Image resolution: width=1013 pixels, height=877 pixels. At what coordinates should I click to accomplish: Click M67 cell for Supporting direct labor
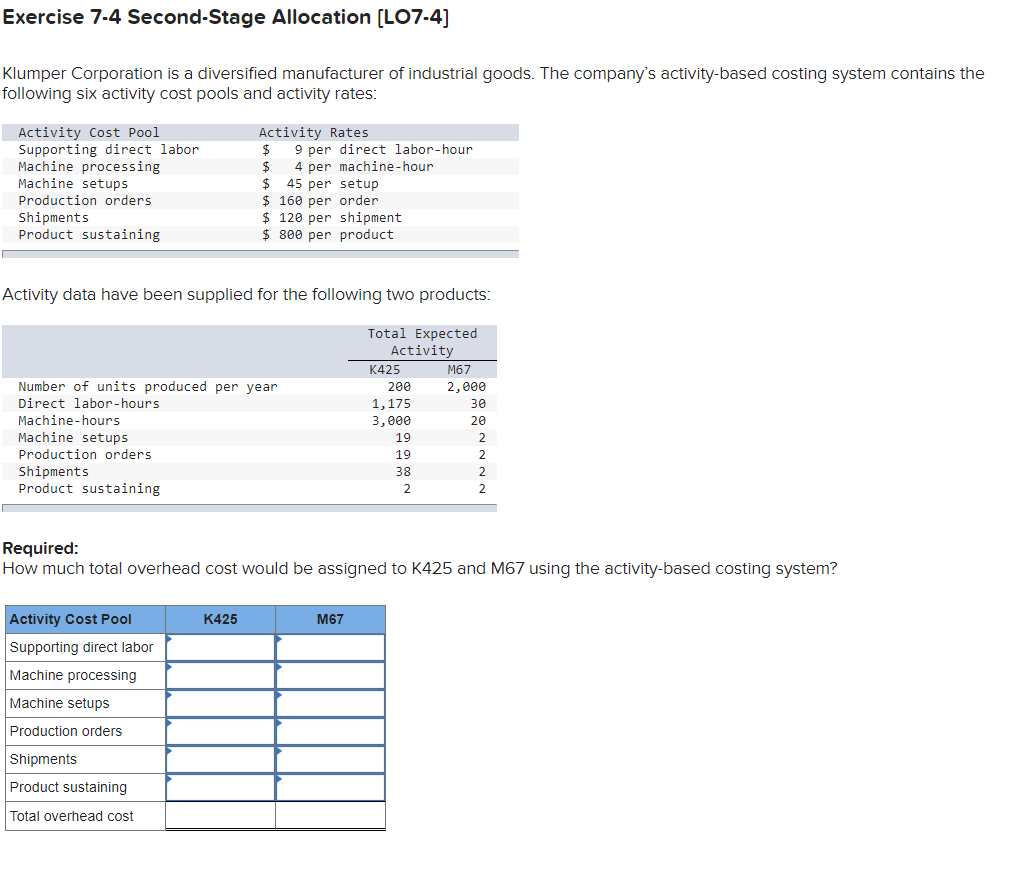point(330,647)
